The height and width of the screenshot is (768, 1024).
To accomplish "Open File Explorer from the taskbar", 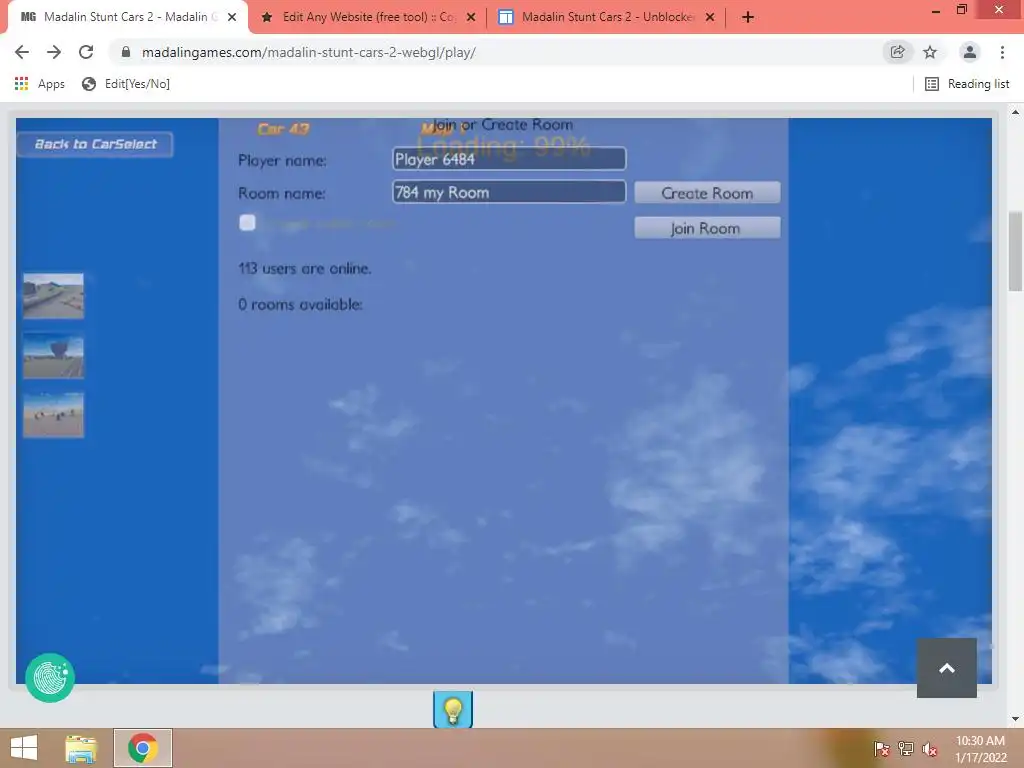I will point(82,748).
